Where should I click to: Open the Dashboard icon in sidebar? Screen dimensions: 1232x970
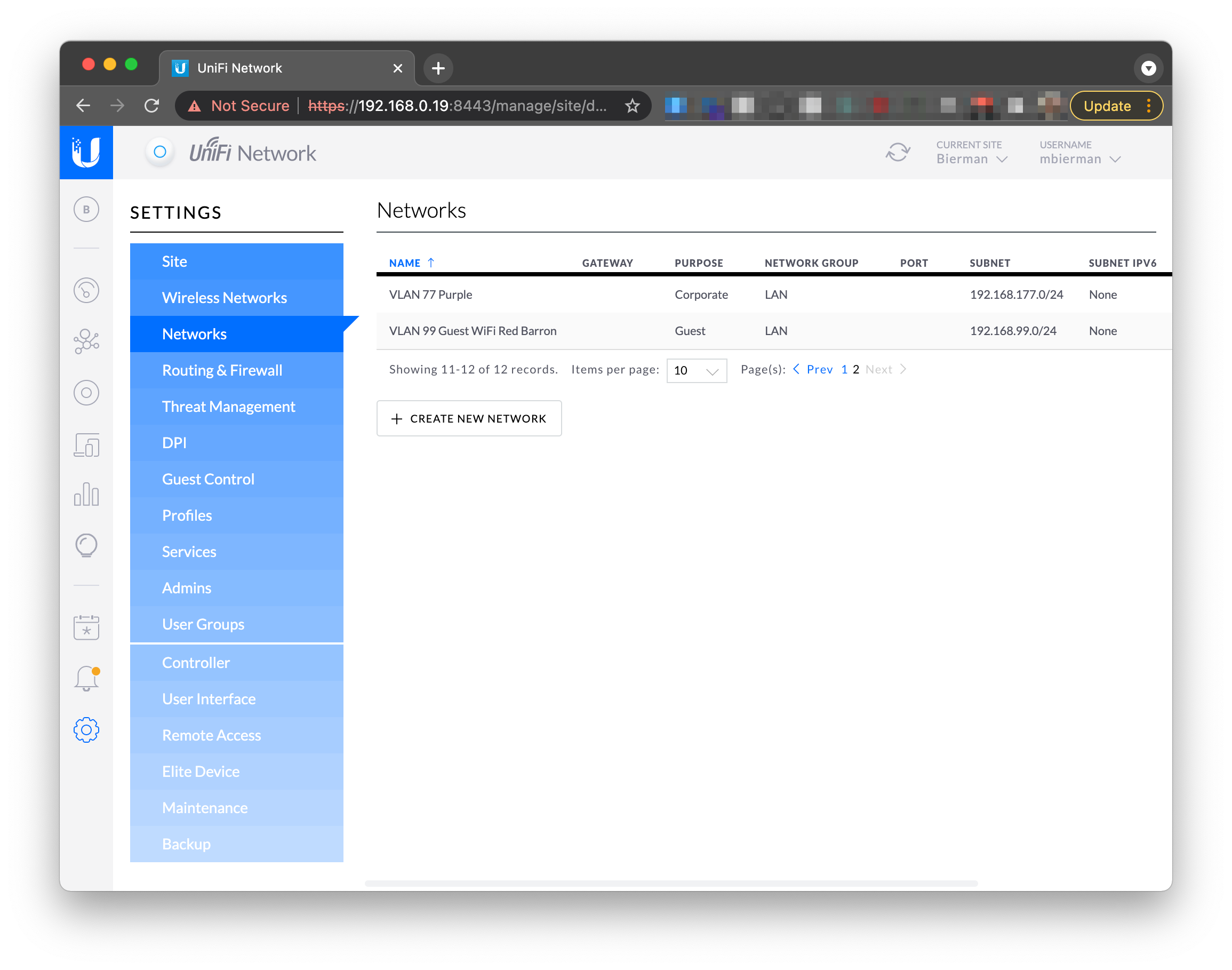pyautogui.click(x=86, y=291)
